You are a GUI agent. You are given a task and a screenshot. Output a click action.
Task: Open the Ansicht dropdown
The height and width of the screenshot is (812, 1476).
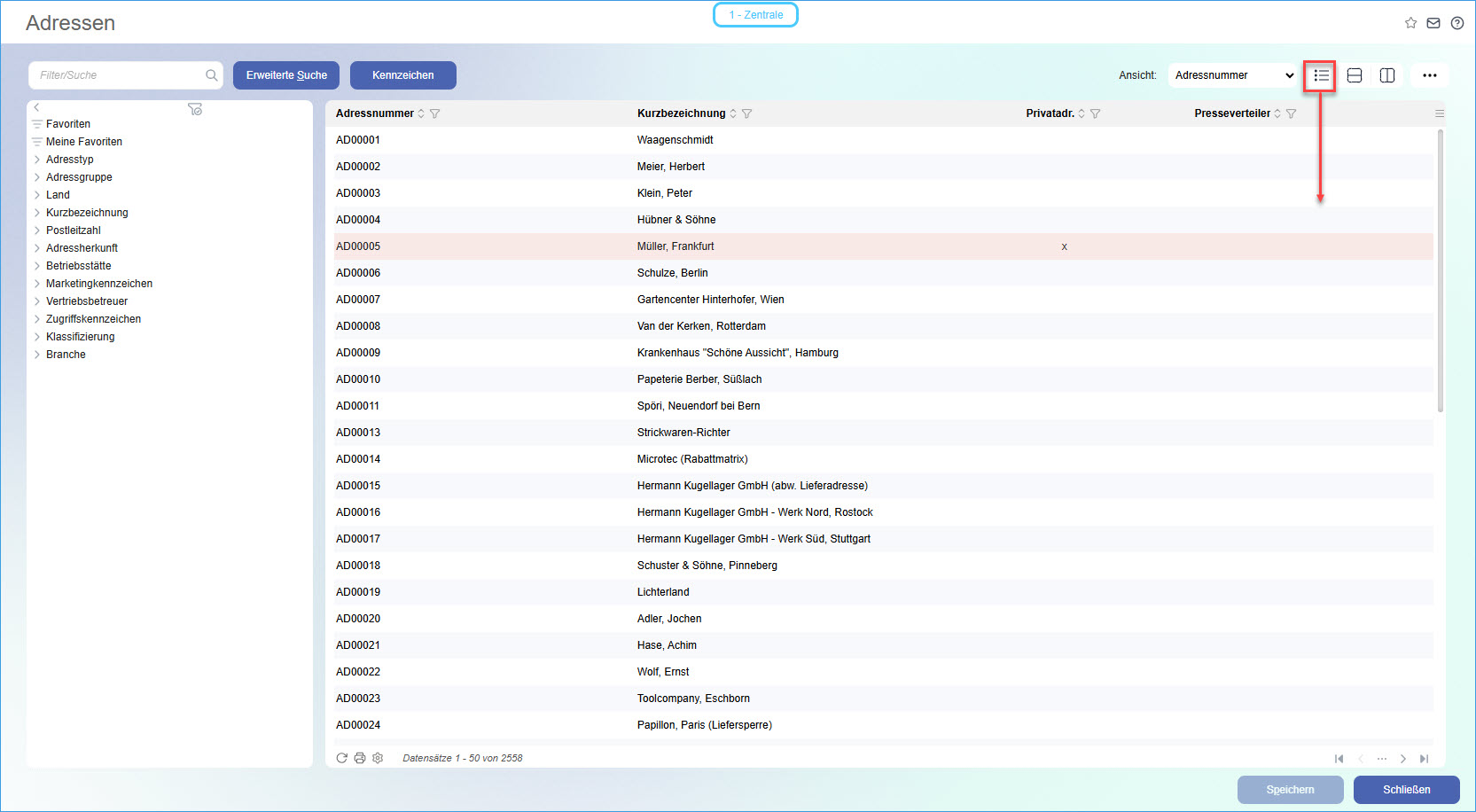click(1234, 75)
